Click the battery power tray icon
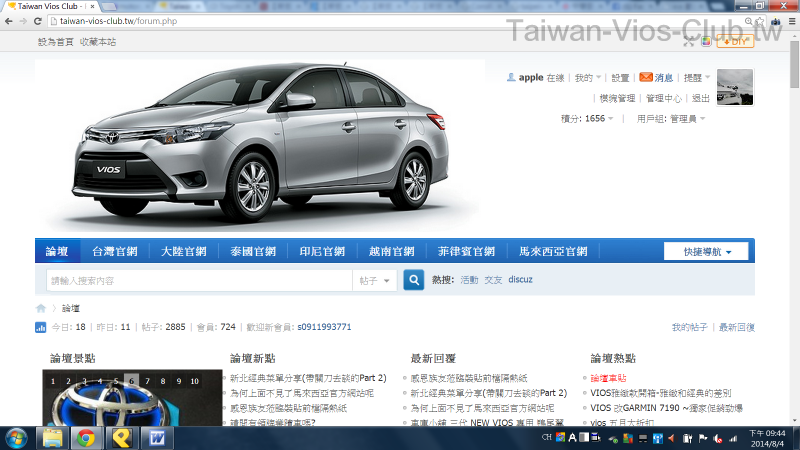This screenshot has width=800, height=450. tap(688, 438)
